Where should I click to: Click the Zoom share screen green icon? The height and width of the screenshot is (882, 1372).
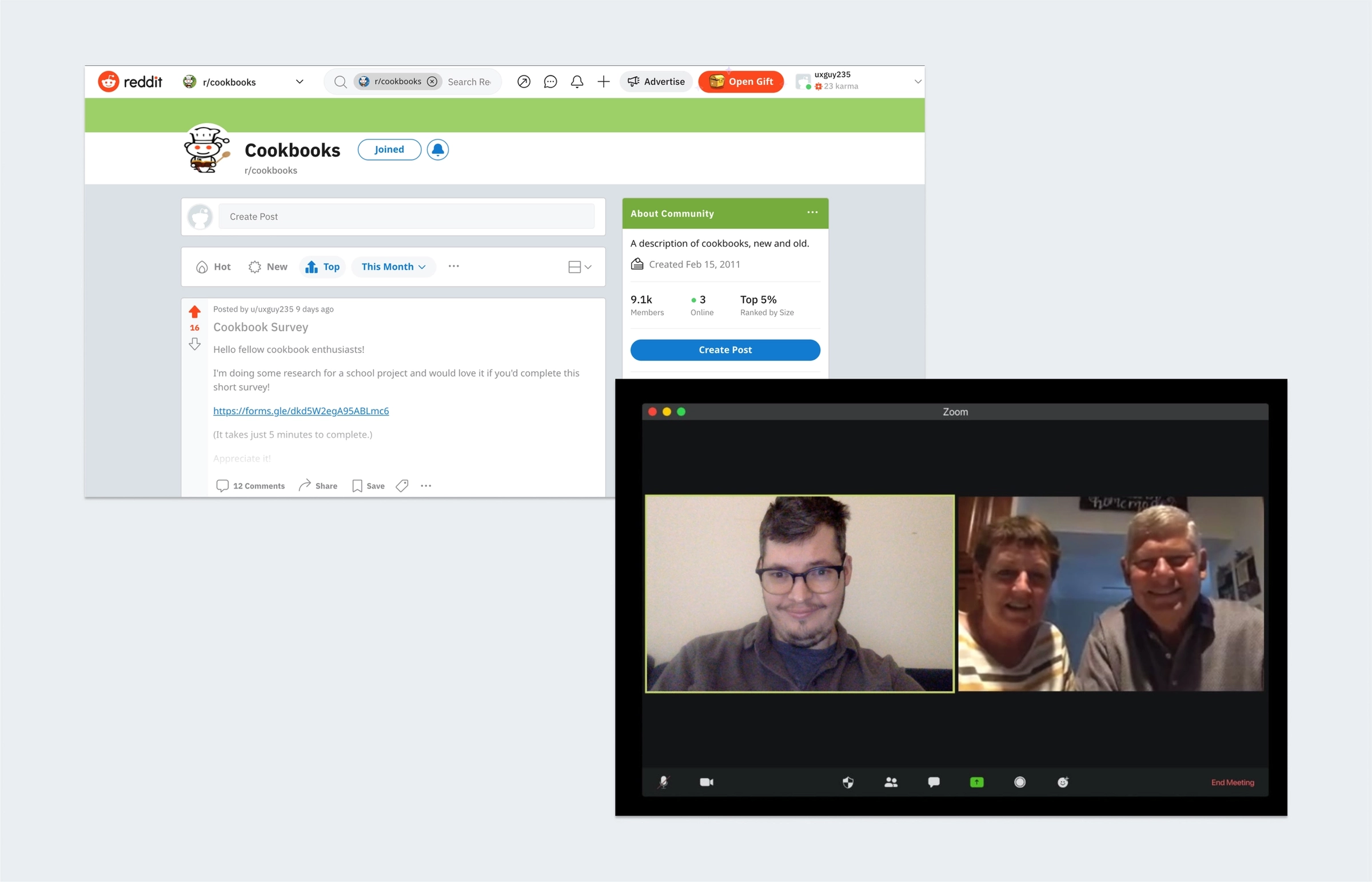[x=976, y=782]
